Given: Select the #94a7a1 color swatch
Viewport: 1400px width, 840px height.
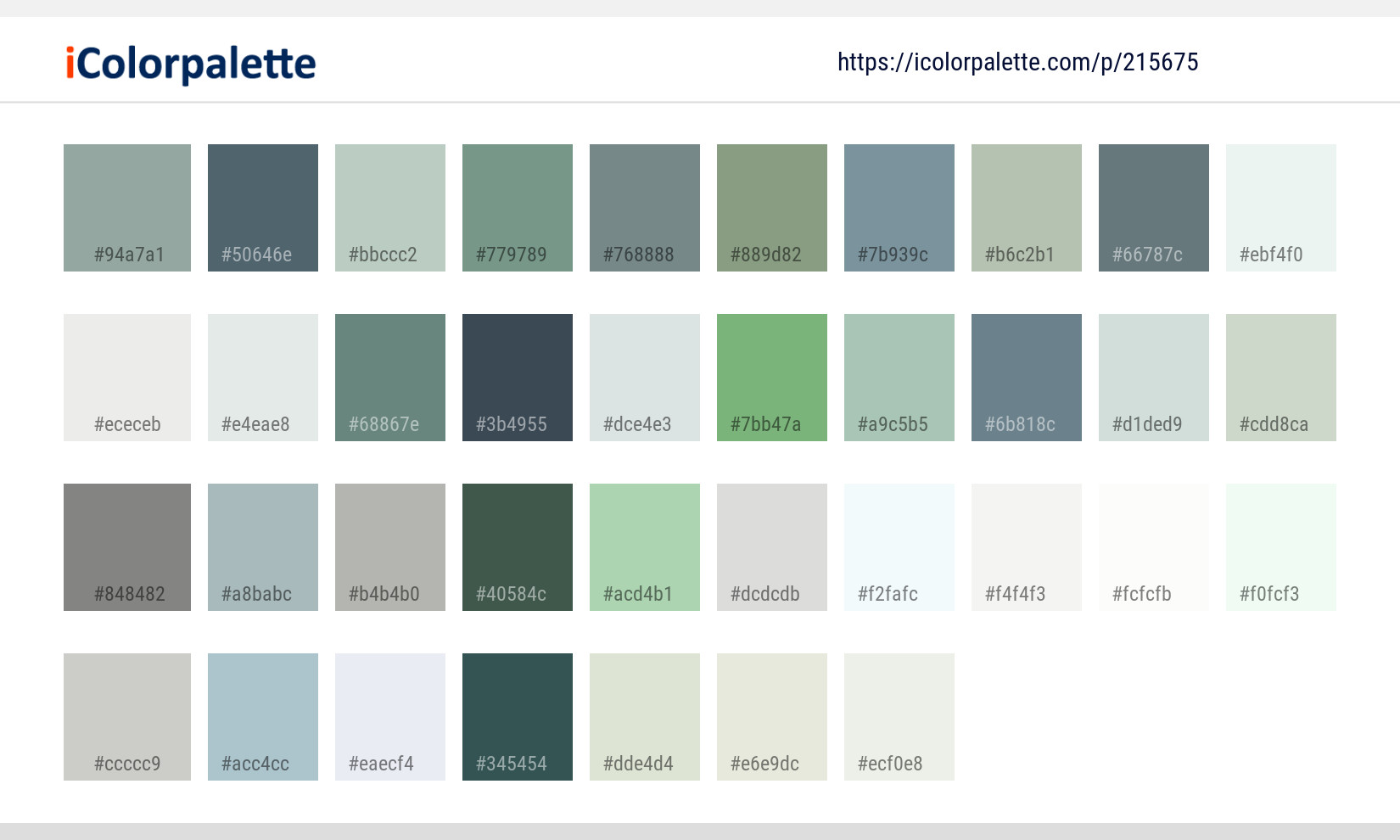Looking at the screenshot, I should click(126, 207).
